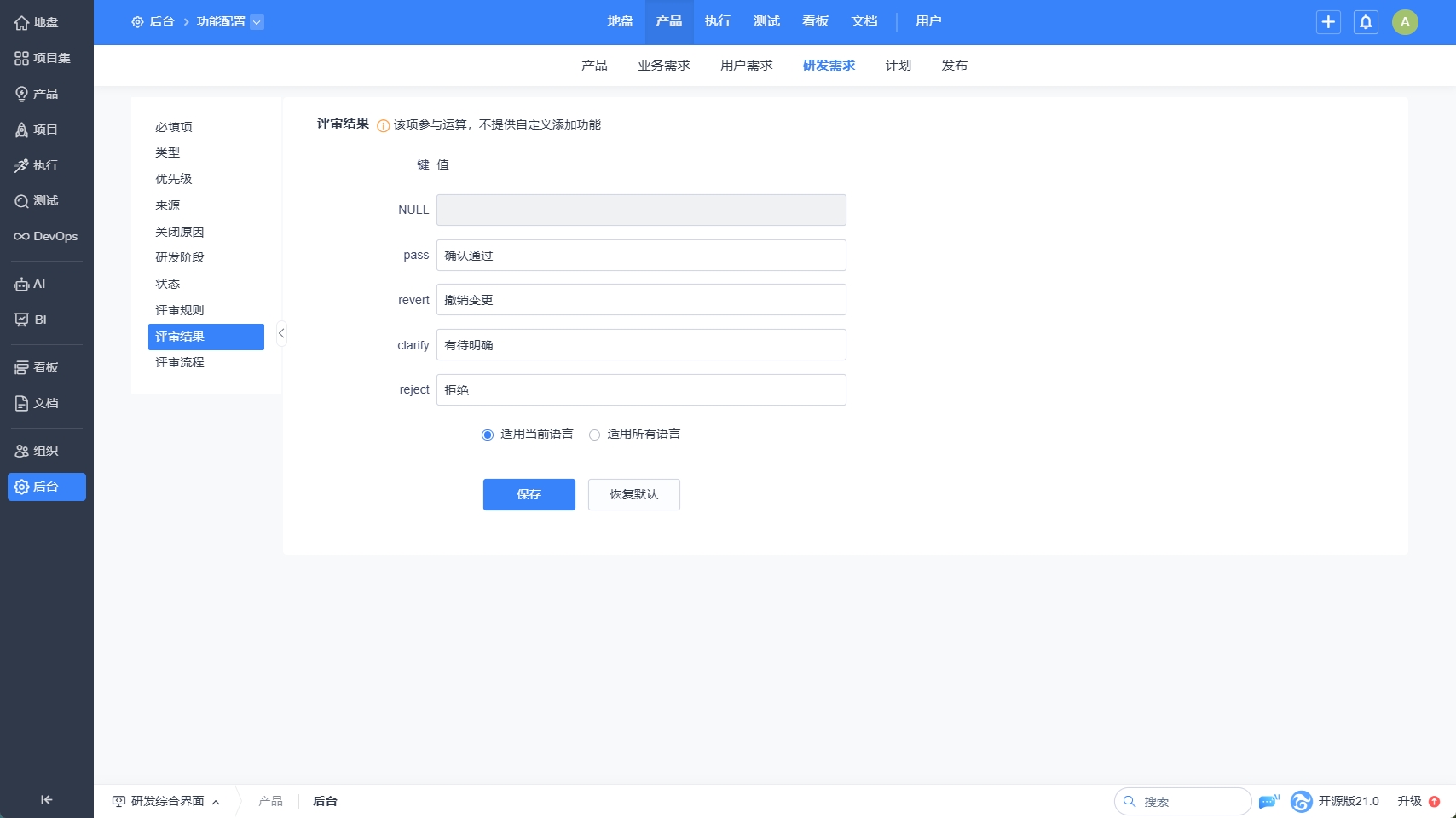Open the user avatar menu
1456x818 pixels.
pos(1405,22)
